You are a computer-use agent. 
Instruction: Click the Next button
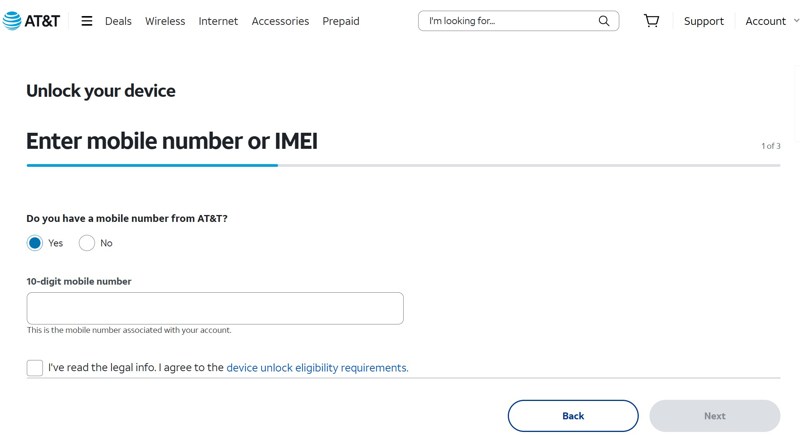[x=715, y=416]
